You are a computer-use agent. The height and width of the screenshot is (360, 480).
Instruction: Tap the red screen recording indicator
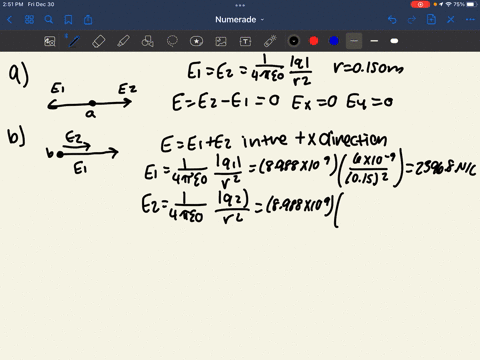pyautogui.click(x=420, y=4)
